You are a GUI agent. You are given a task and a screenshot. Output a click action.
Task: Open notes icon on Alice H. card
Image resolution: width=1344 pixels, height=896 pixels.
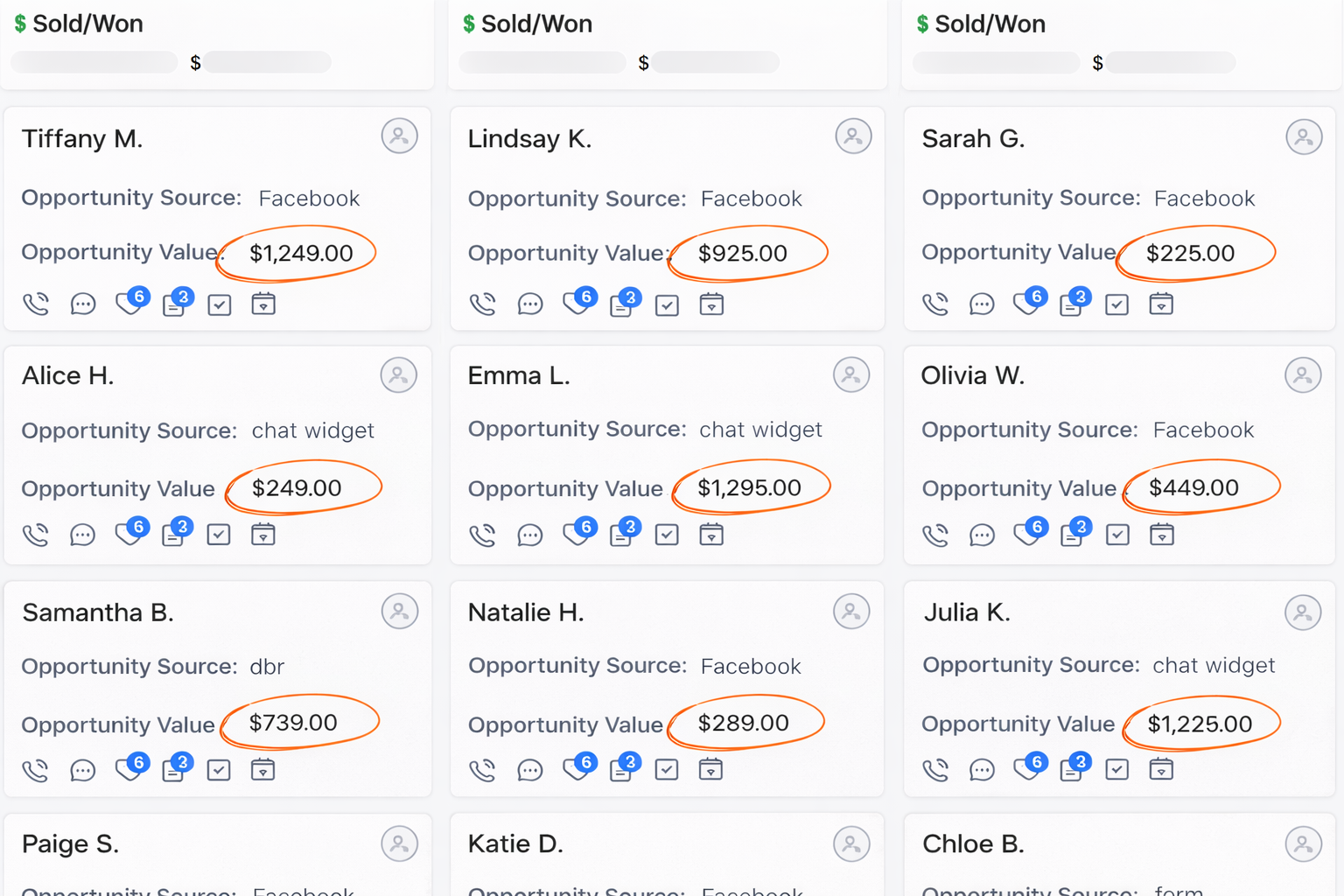[173, 535]
